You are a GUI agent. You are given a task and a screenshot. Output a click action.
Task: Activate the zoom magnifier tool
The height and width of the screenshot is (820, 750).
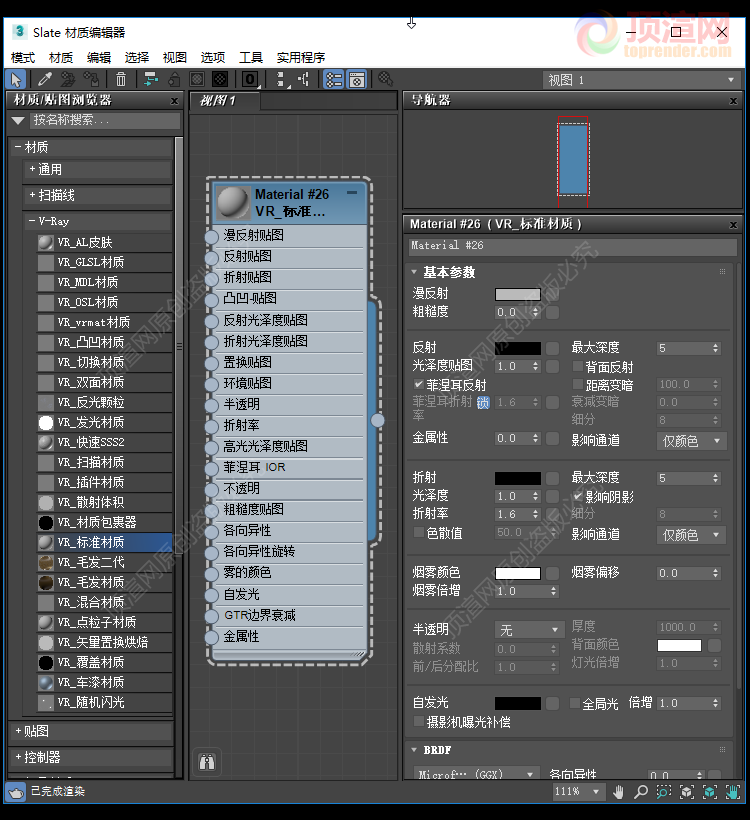click(x=641, y=792)
